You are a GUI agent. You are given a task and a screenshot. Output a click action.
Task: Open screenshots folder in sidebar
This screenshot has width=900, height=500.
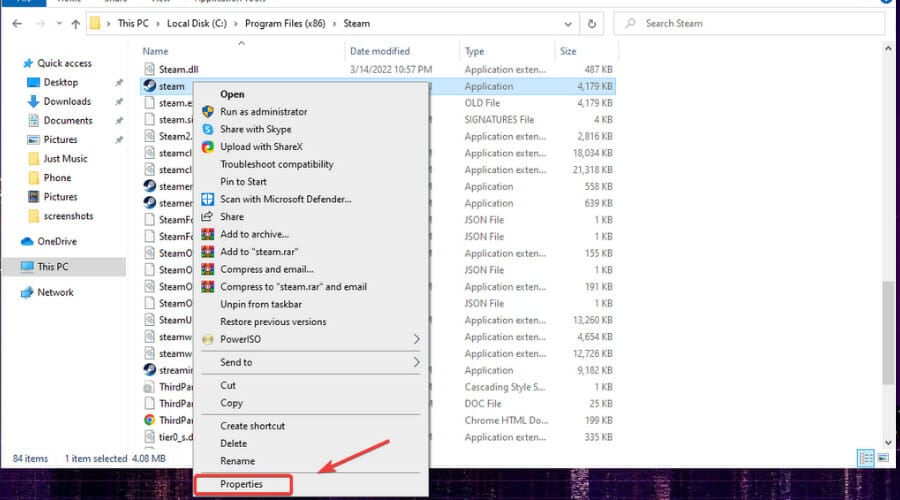68,216
